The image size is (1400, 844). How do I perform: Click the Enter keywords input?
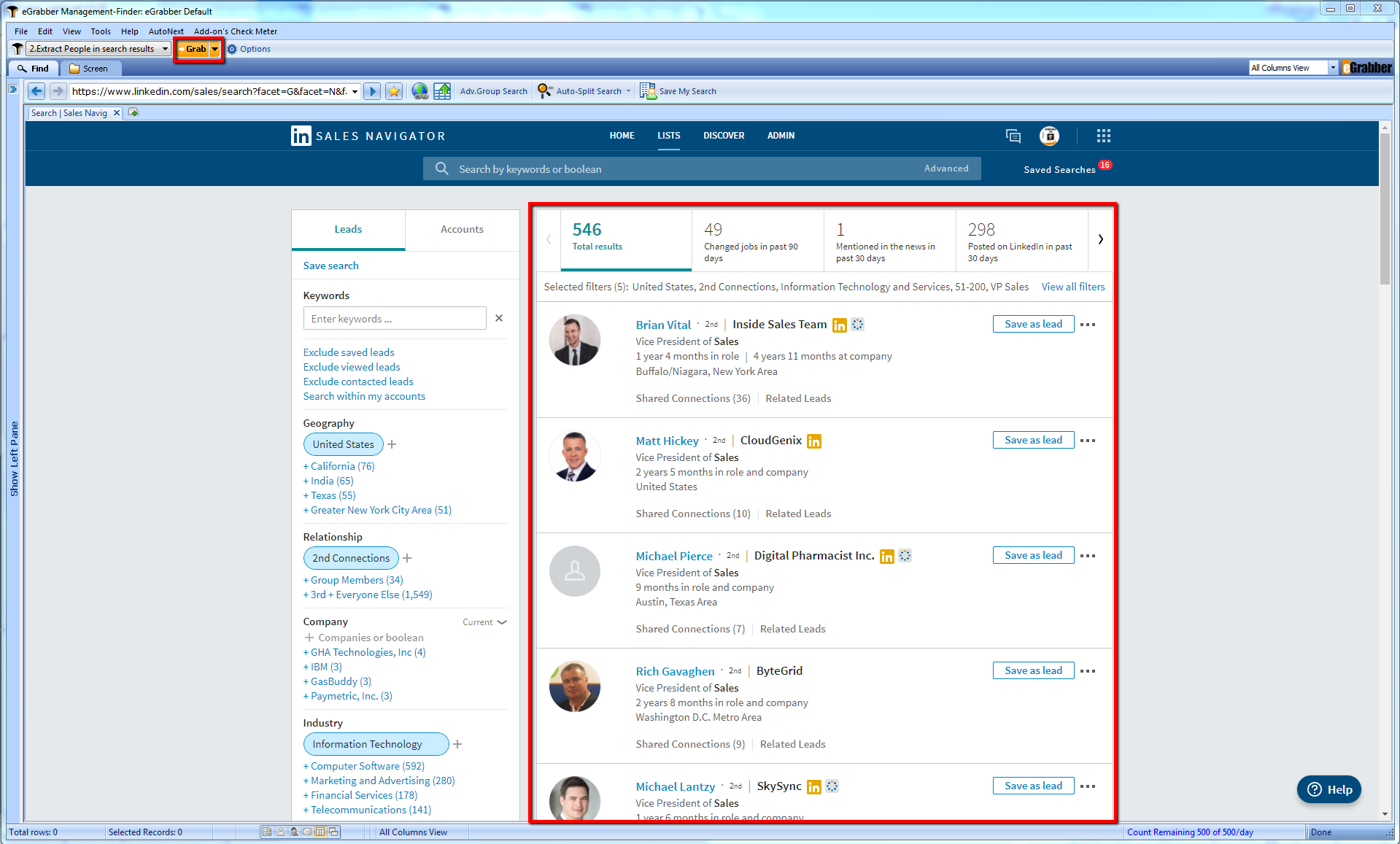(395, 319)
